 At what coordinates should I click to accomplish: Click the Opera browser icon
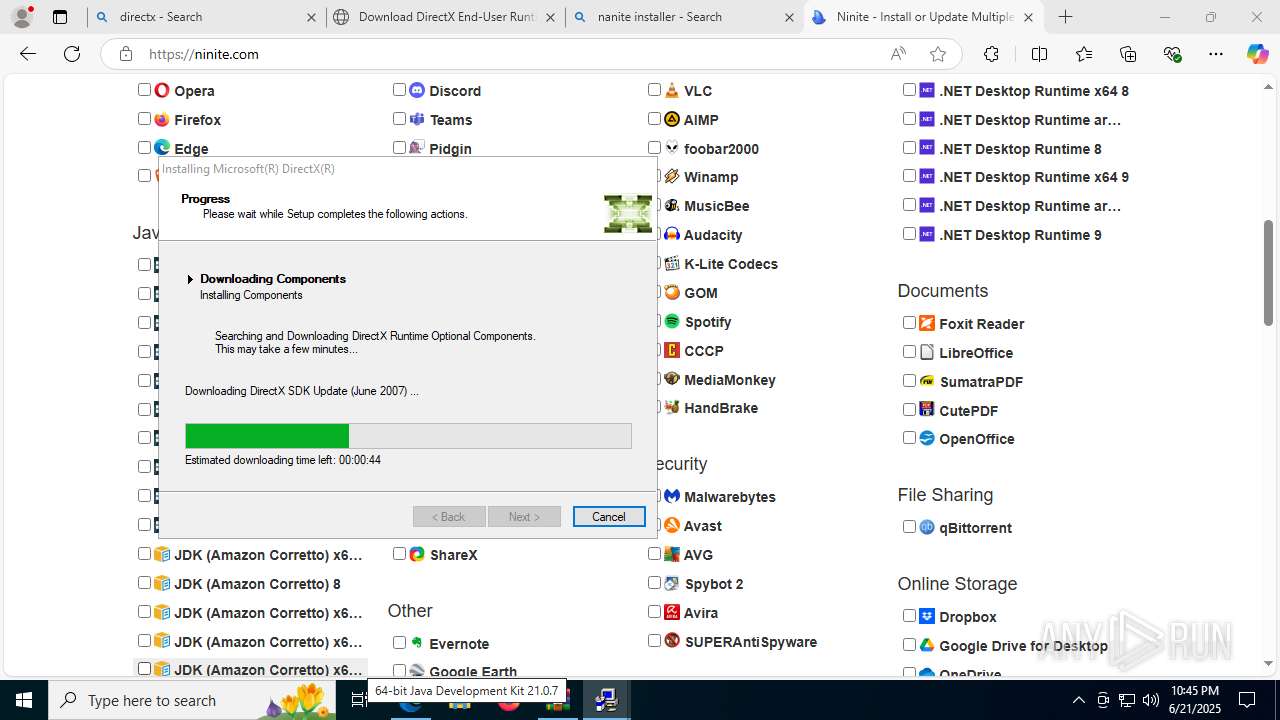pos(162,90)
